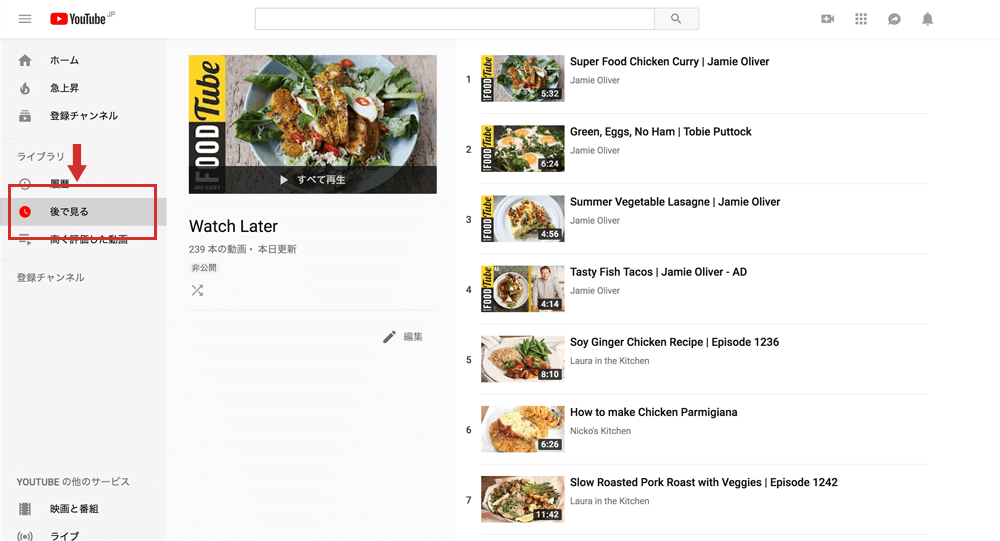Go to ホーム in sidebar
Viewport: 1000px width, 541px height.
pos(64,61)
